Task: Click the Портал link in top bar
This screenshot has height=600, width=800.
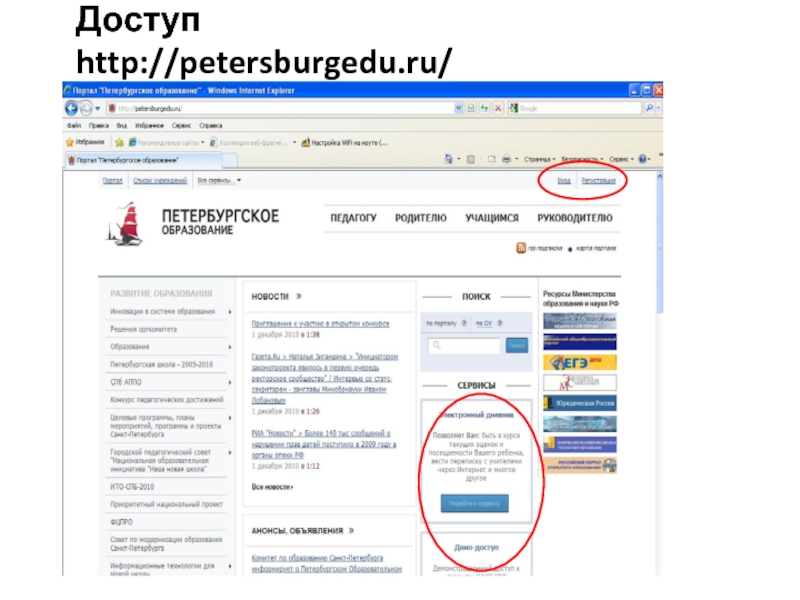Action: click(x=112, y=181)
